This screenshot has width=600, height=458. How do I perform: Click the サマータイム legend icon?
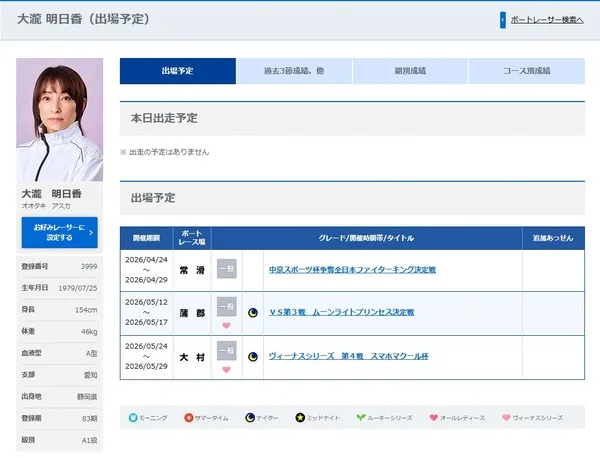pos(189,417)
